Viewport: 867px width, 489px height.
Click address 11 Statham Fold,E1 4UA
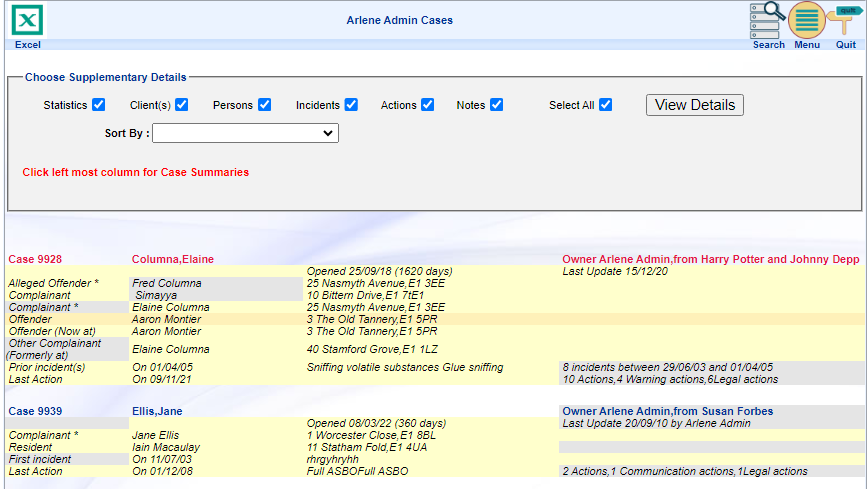367,448
